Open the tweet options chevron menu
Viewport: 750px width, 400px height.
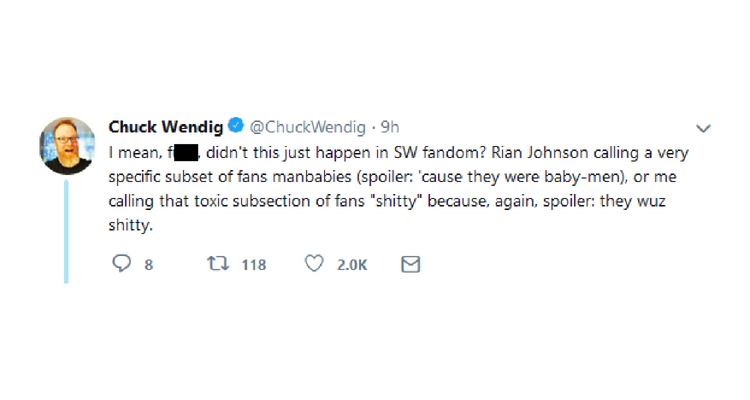[x=703, y=129]
